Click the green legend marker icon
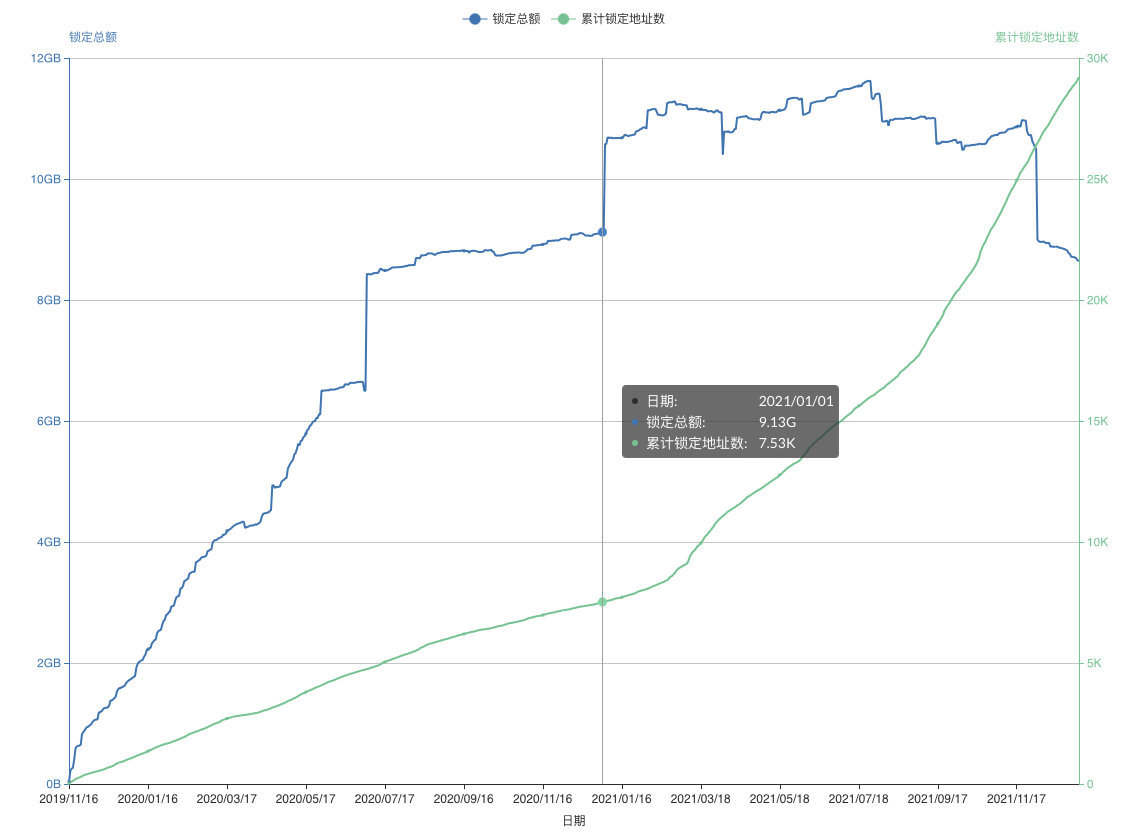Screen dimensions: 1123x838 point(564,19)
